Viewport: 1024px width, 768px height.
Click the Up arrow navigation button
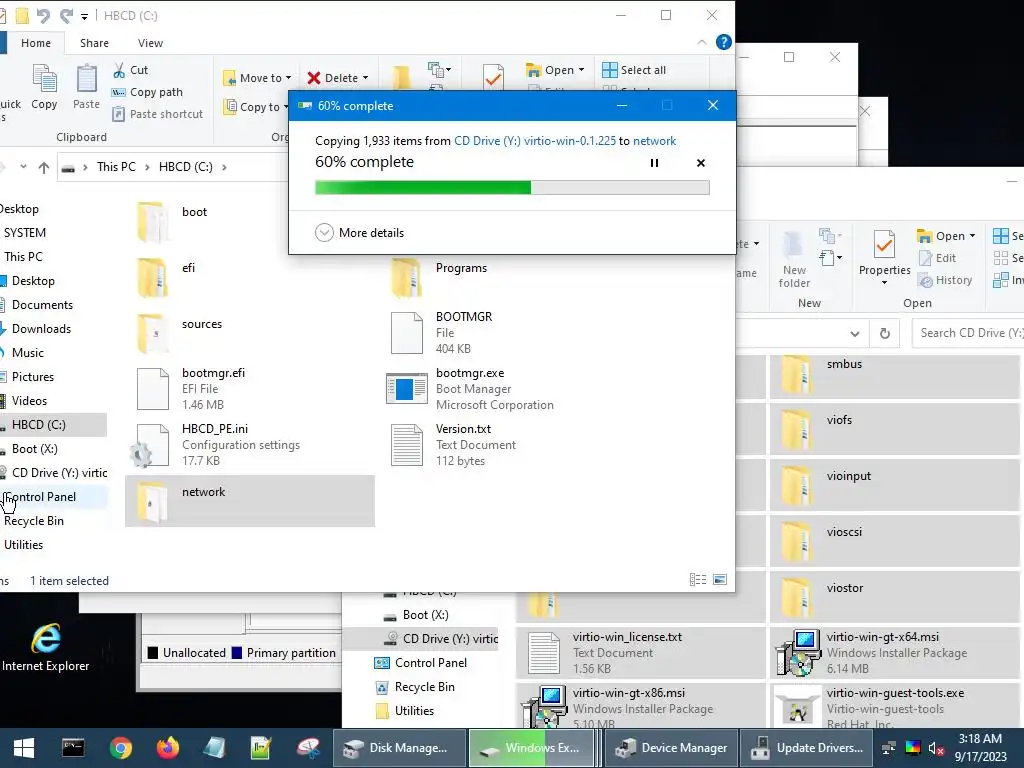pyautogui.click(x=44, y=167)
